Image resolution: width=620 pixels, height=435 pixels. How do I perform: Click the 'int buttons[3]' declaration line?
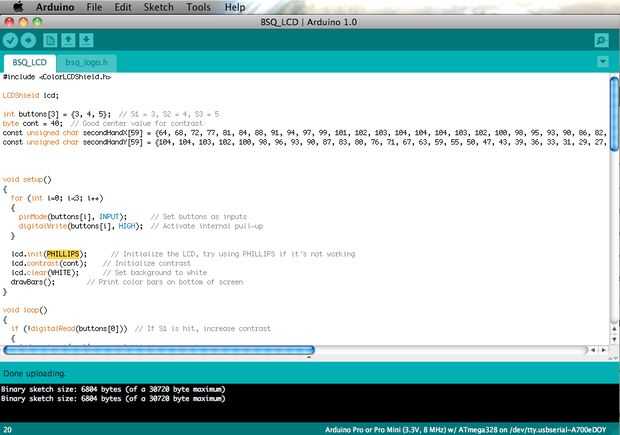[111, 114]
